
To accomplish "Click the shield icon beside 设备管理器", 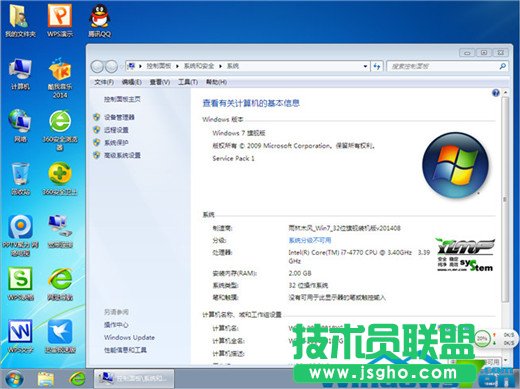I will click(x=97, y=117).
